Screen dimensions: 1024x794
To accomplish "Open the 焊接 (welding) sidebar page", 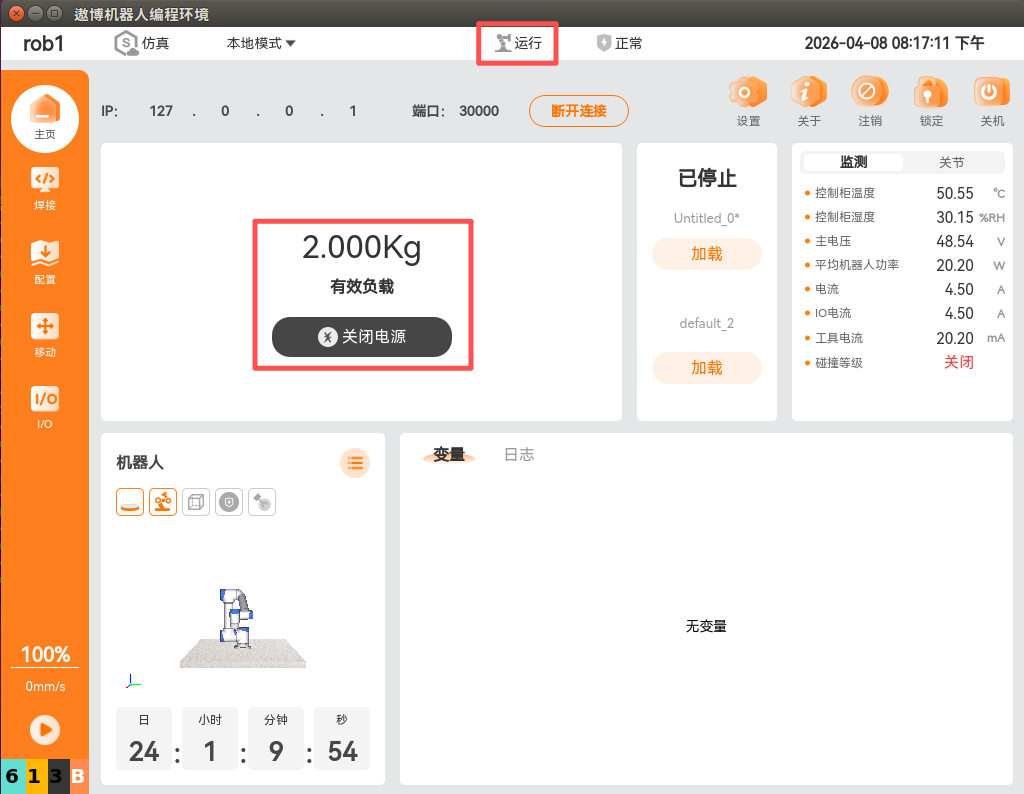I will (x=45, y=188).
